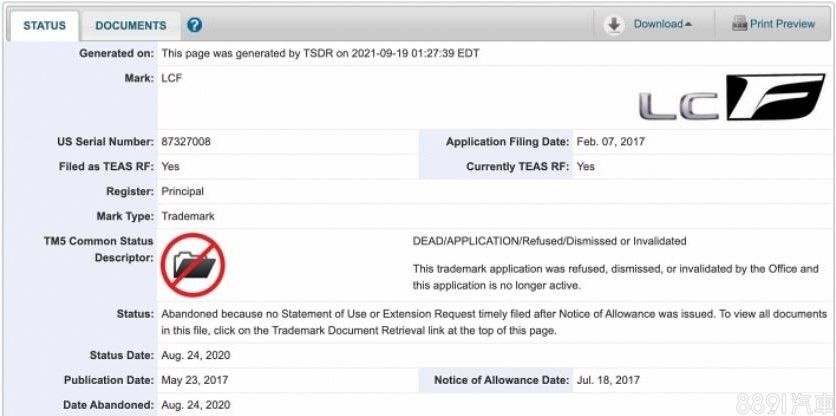Click the Mark value LCF text
836x416 pixels.
click(x=171, y=77)
